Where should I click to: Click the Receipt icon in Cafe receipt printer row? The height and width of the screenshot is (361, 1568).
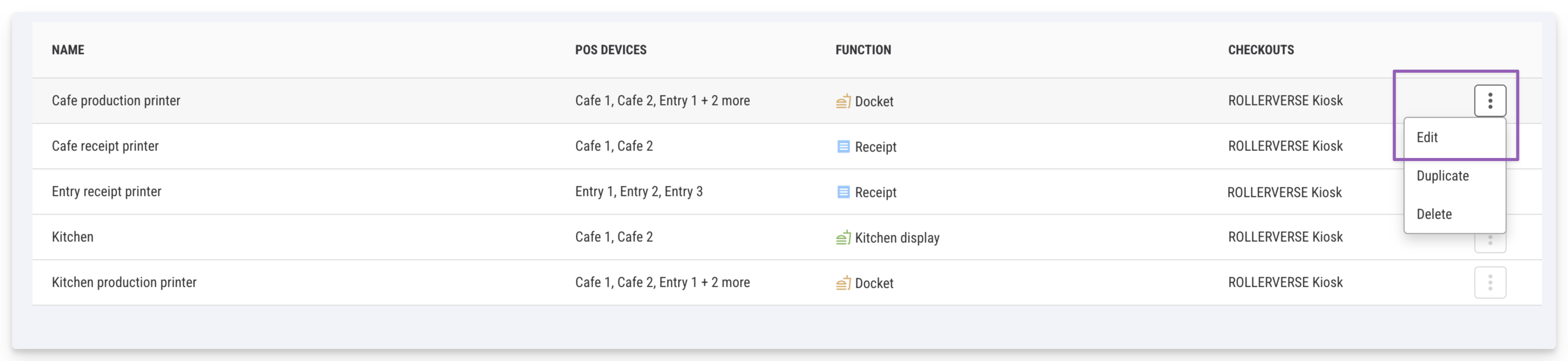(x=843, y=147)
